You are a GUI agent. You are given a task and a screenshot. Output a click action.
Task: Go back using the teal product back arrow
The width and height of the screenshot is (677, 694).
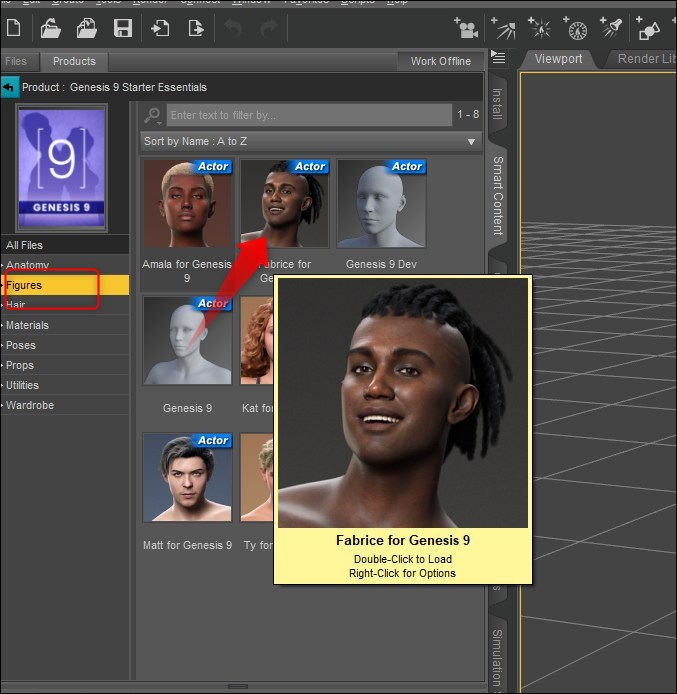pyautogui.click(x=9, y=87)
